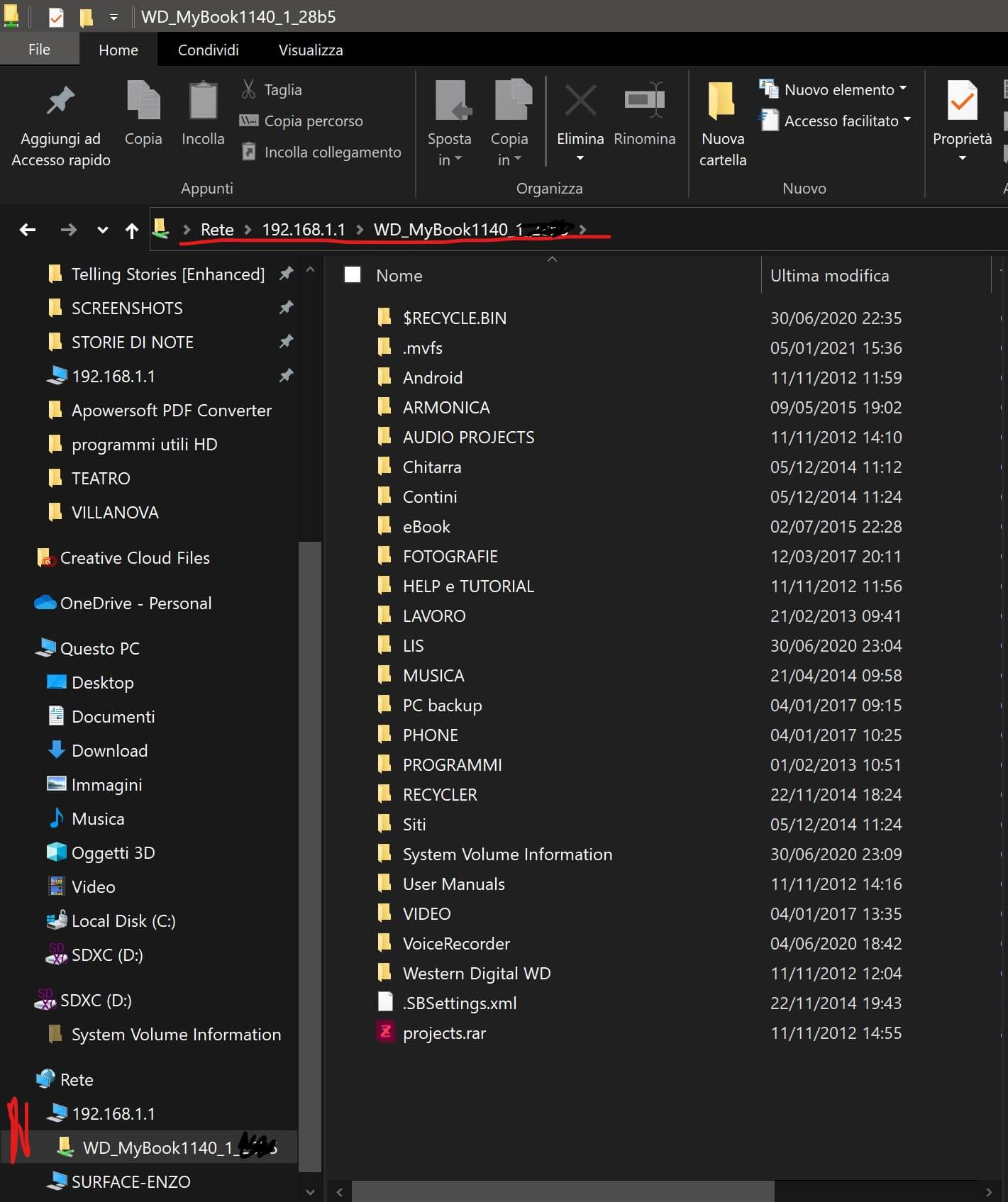Screen dimensions: 1008x1202
Task: Open the recent locations dropdown arrow
Action: [103, 230]
